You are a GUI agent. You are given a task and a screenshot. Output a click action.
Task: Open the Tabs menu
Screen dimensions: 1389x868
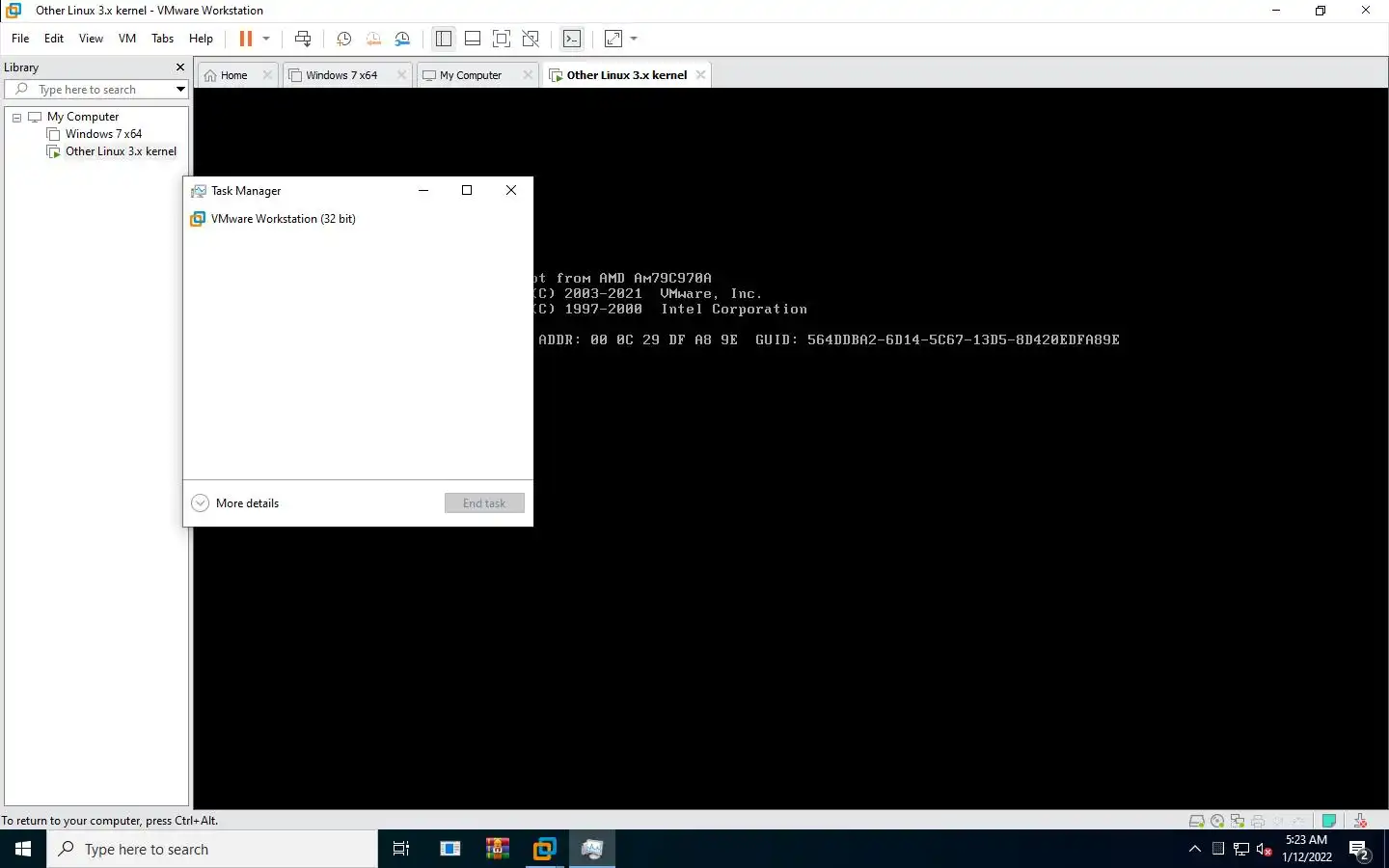click(x=163, y=39)
